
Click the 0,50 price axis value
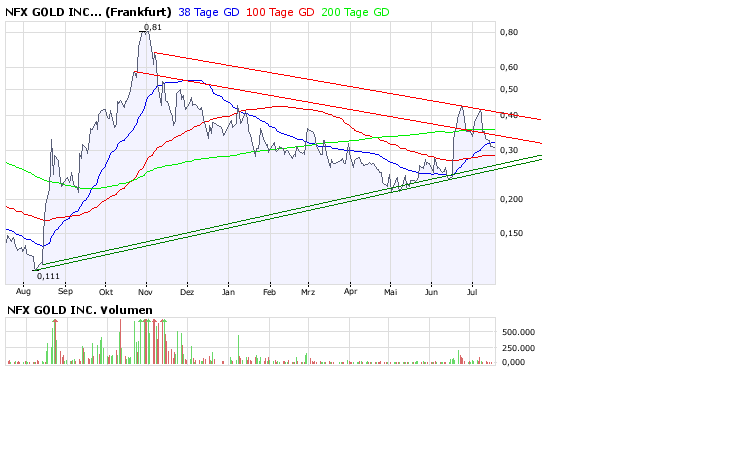(x=509, y=89)
